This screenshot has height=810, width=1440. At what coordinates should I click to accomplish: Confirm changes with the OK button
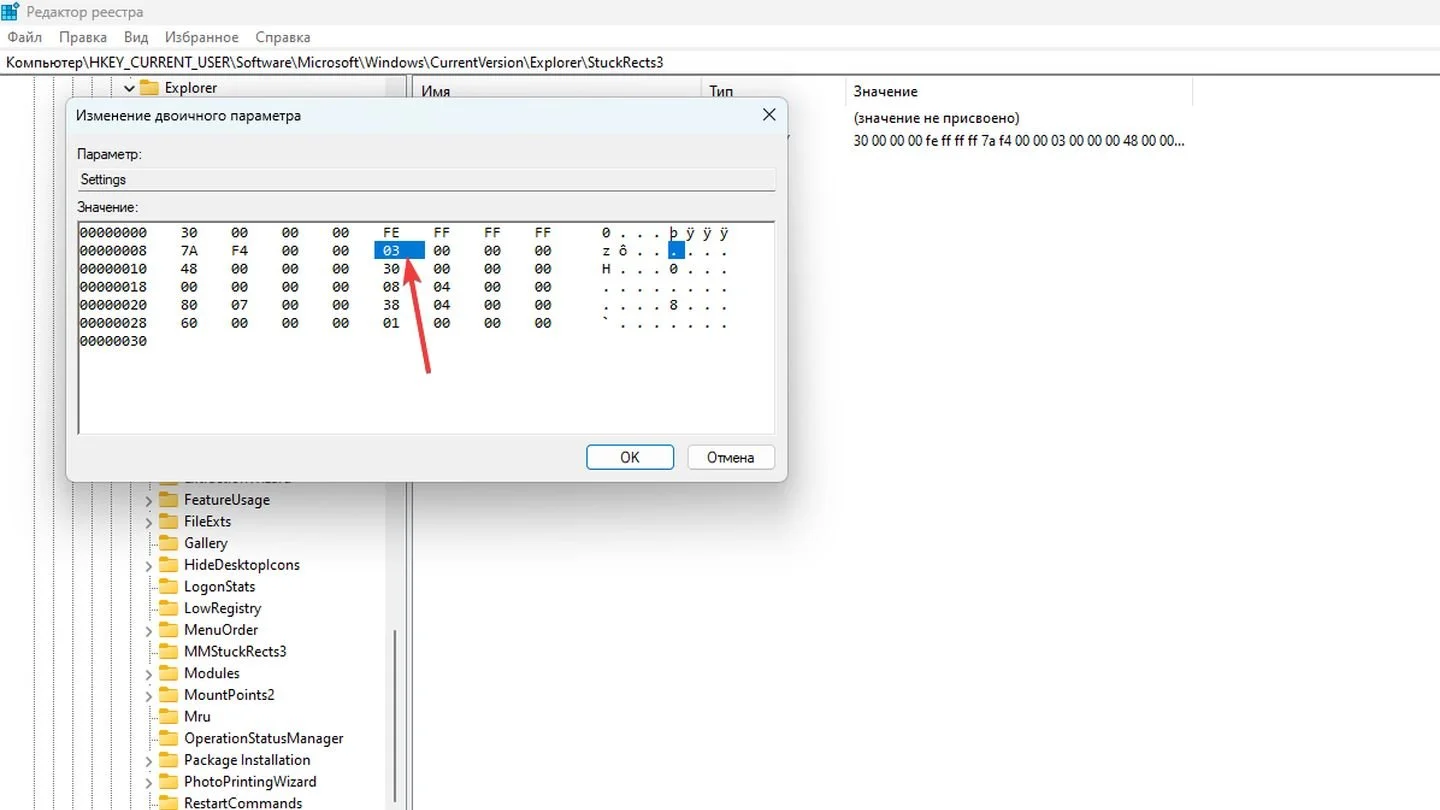(x=630, y=457)
